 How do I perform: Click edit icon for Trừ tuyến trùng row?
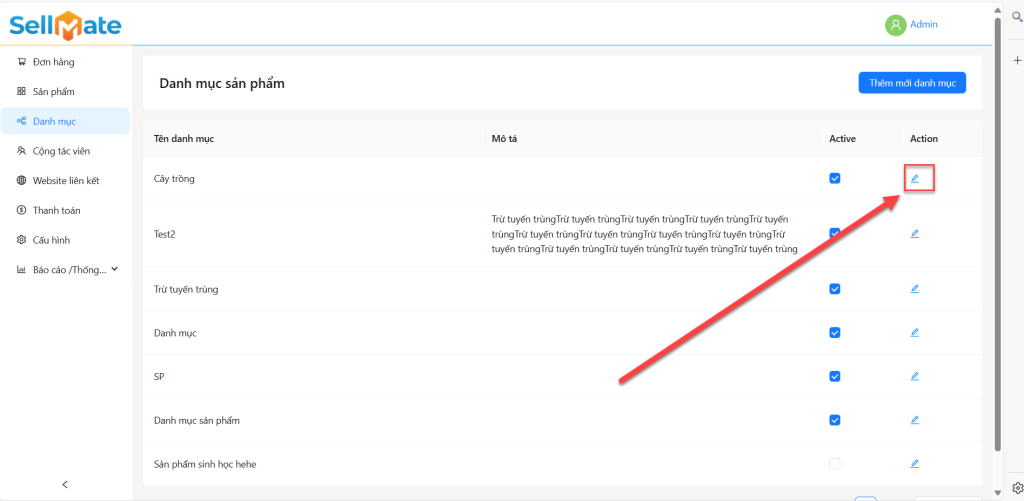click(914, 289)
